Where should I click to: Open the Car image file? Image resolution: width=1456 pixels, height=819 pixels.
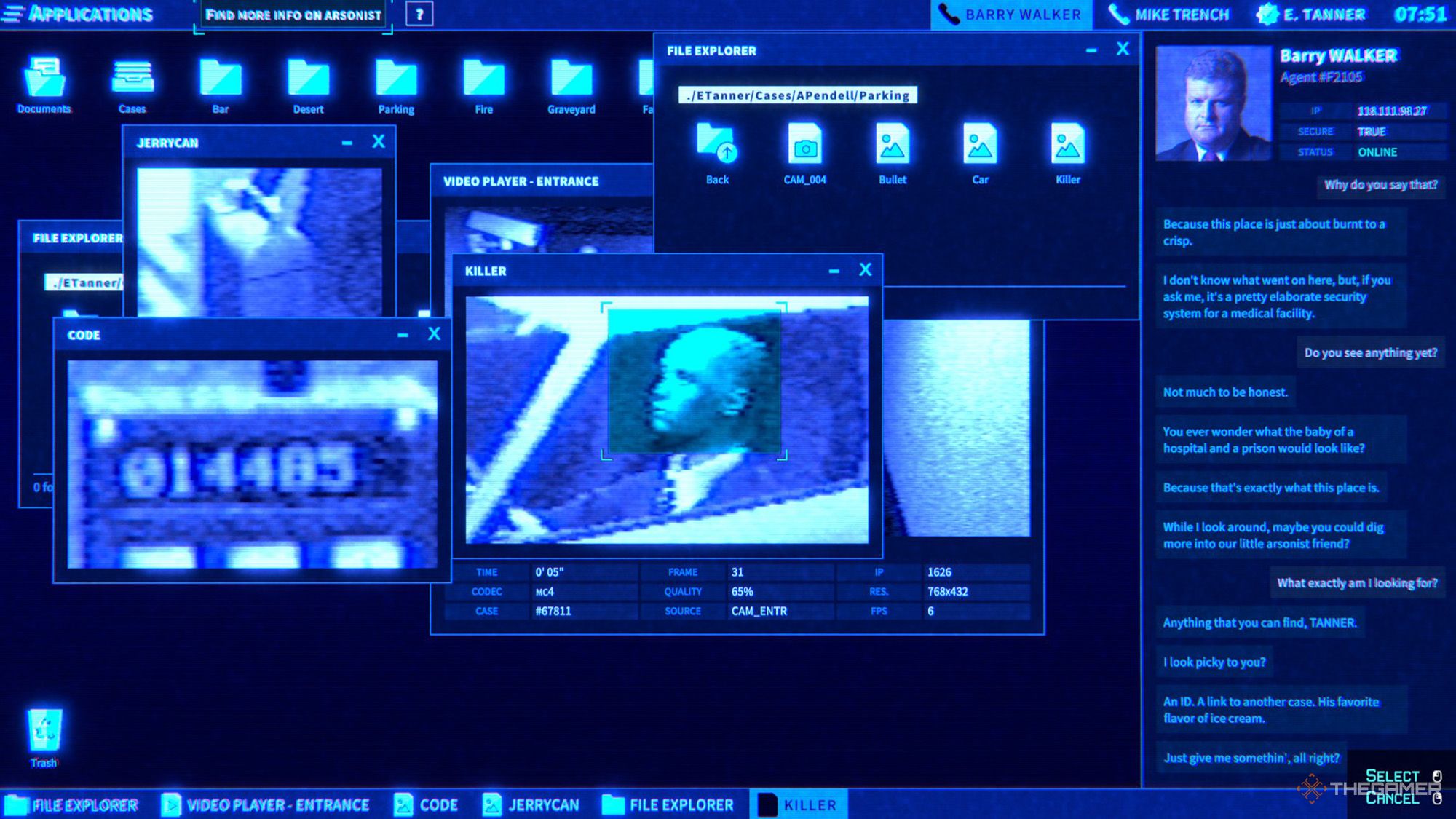[981, 154]
